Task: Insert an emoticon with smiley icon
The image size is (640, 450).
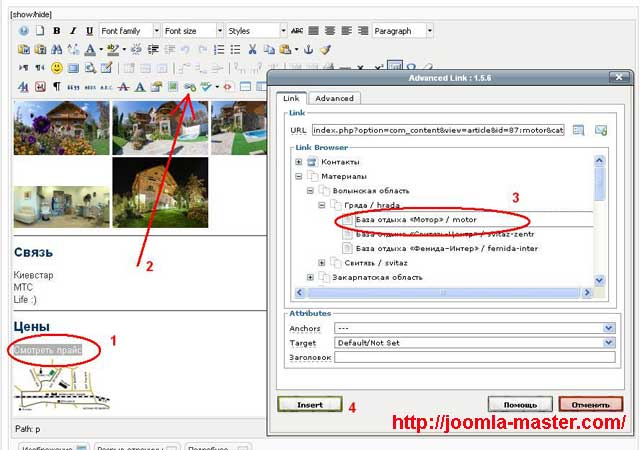Action: coord(57,68)
